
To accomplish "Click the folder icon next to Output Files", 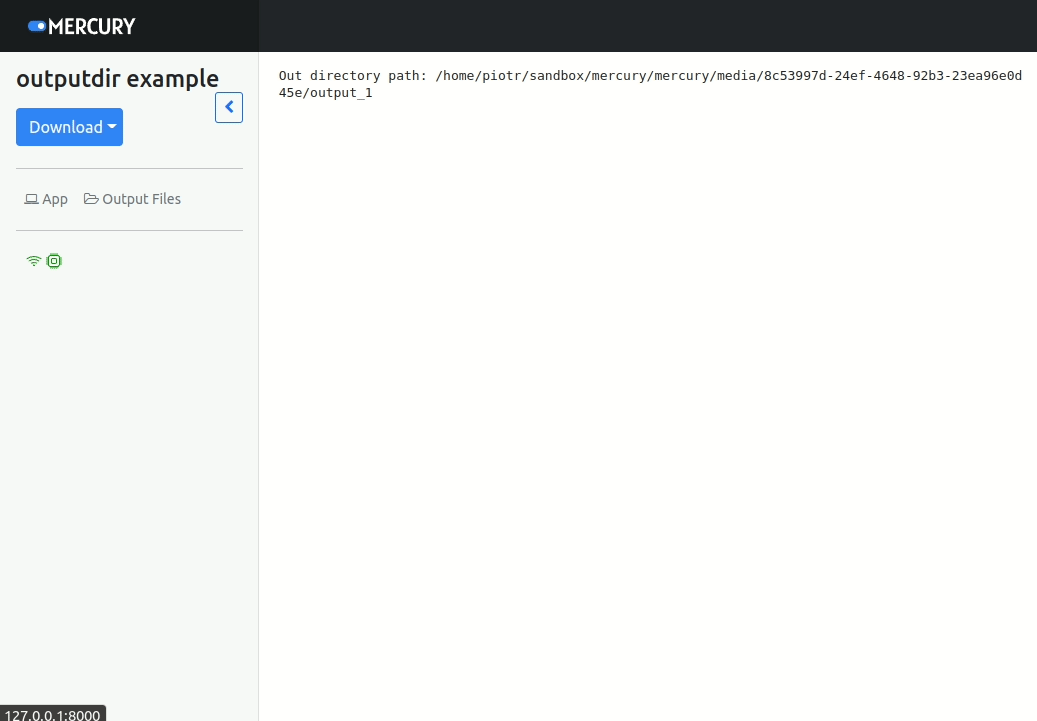I will click(x=89, y=198).
